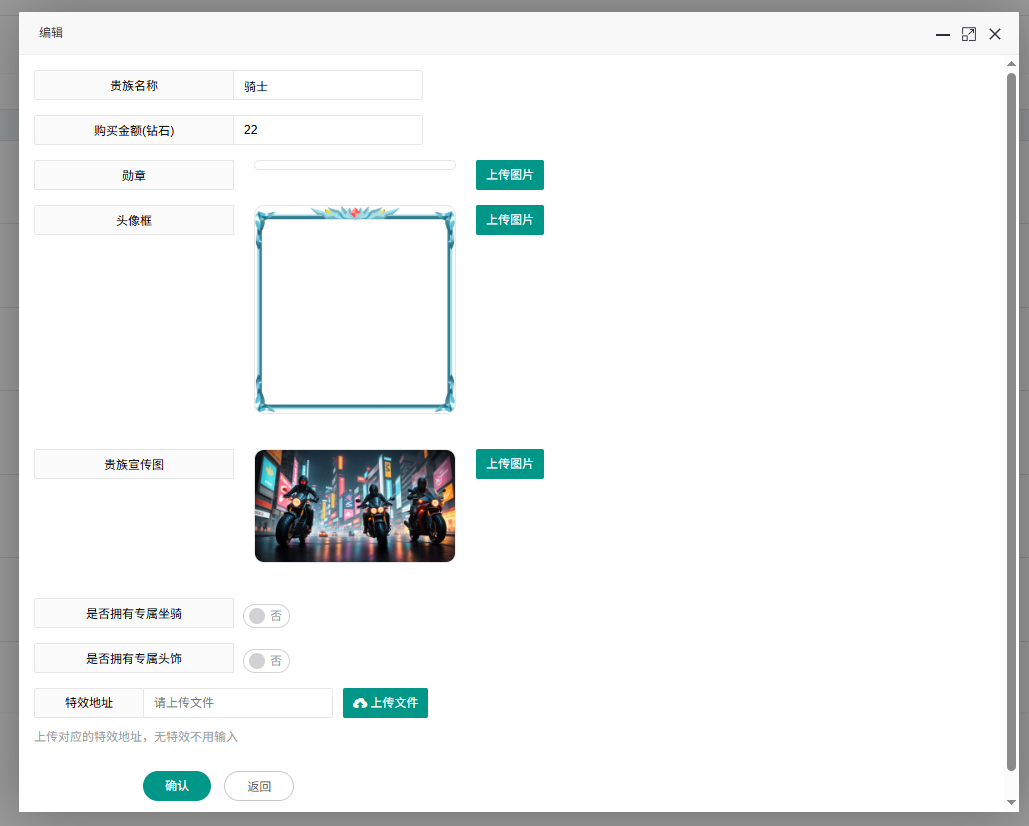Toggle the 是否拥有专属坐骑 switch
This screenshot has height=826, width=1029.
tap(266, 616)
